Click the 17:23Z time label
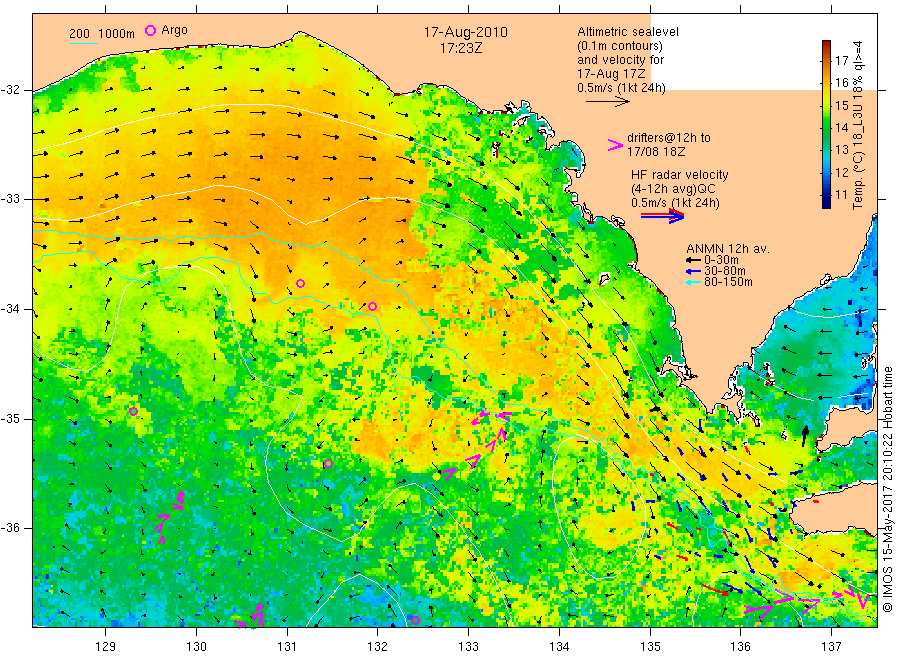The height and width of the screenshot is (660, 900). (x=461, y=49)
